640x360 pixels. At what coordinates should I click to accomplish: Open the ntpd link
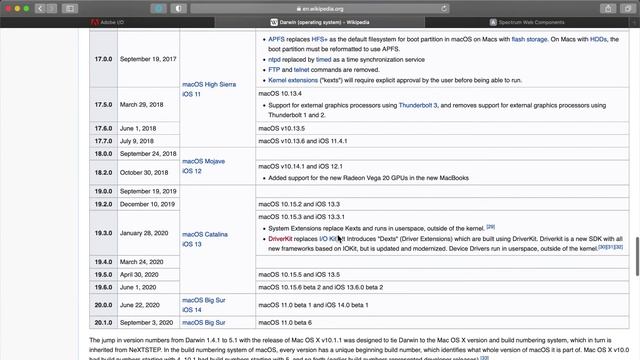pyautogui.click(x=274, y=60)
